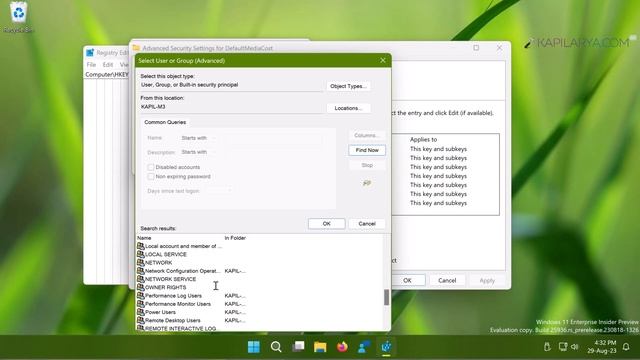
Task: Click the 'Applies to' column header
Action: [423, 140]
